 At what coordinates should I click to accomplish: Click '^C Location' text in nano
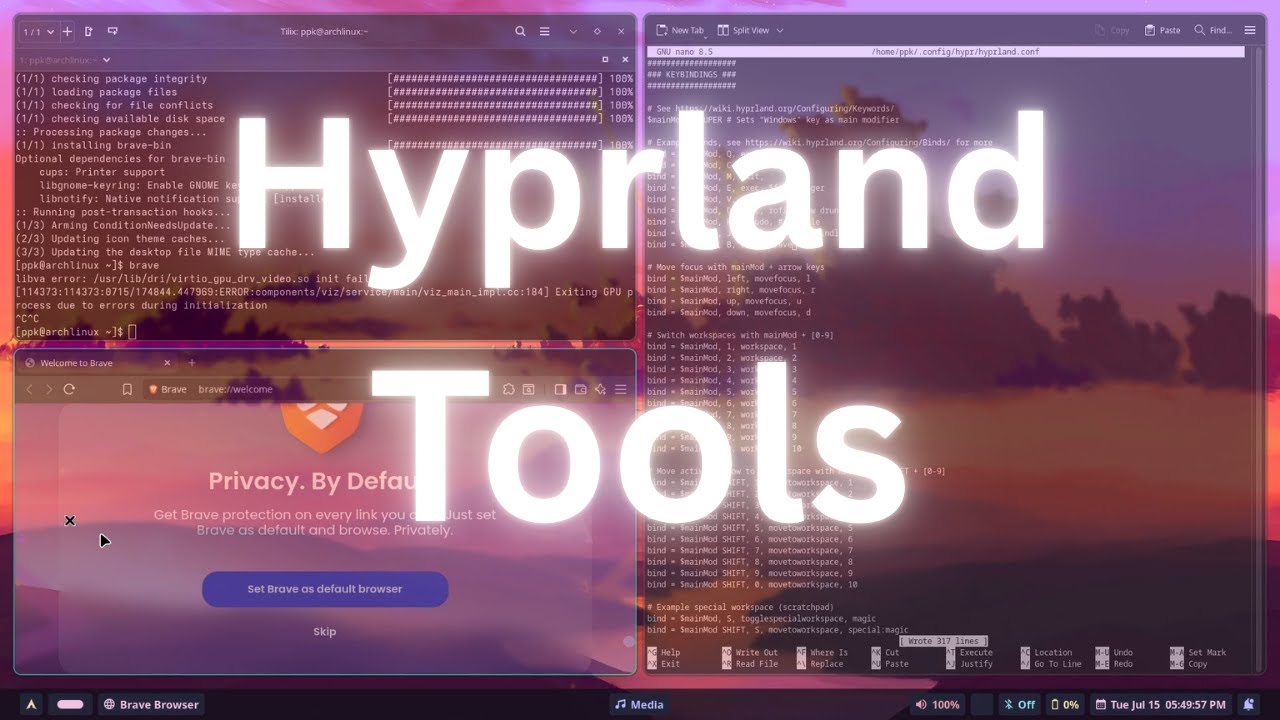(1047, 653)
